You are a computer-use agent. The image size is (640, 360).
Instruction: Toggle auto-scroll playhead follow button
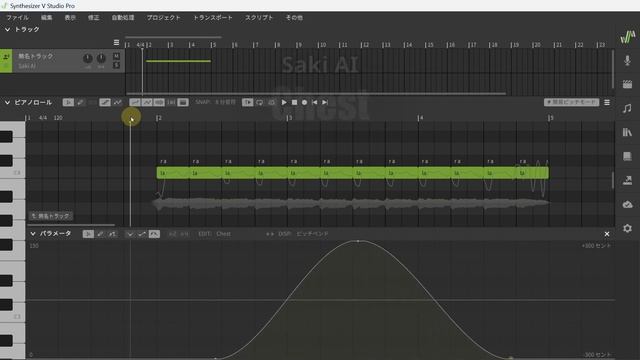coord(247,102)
